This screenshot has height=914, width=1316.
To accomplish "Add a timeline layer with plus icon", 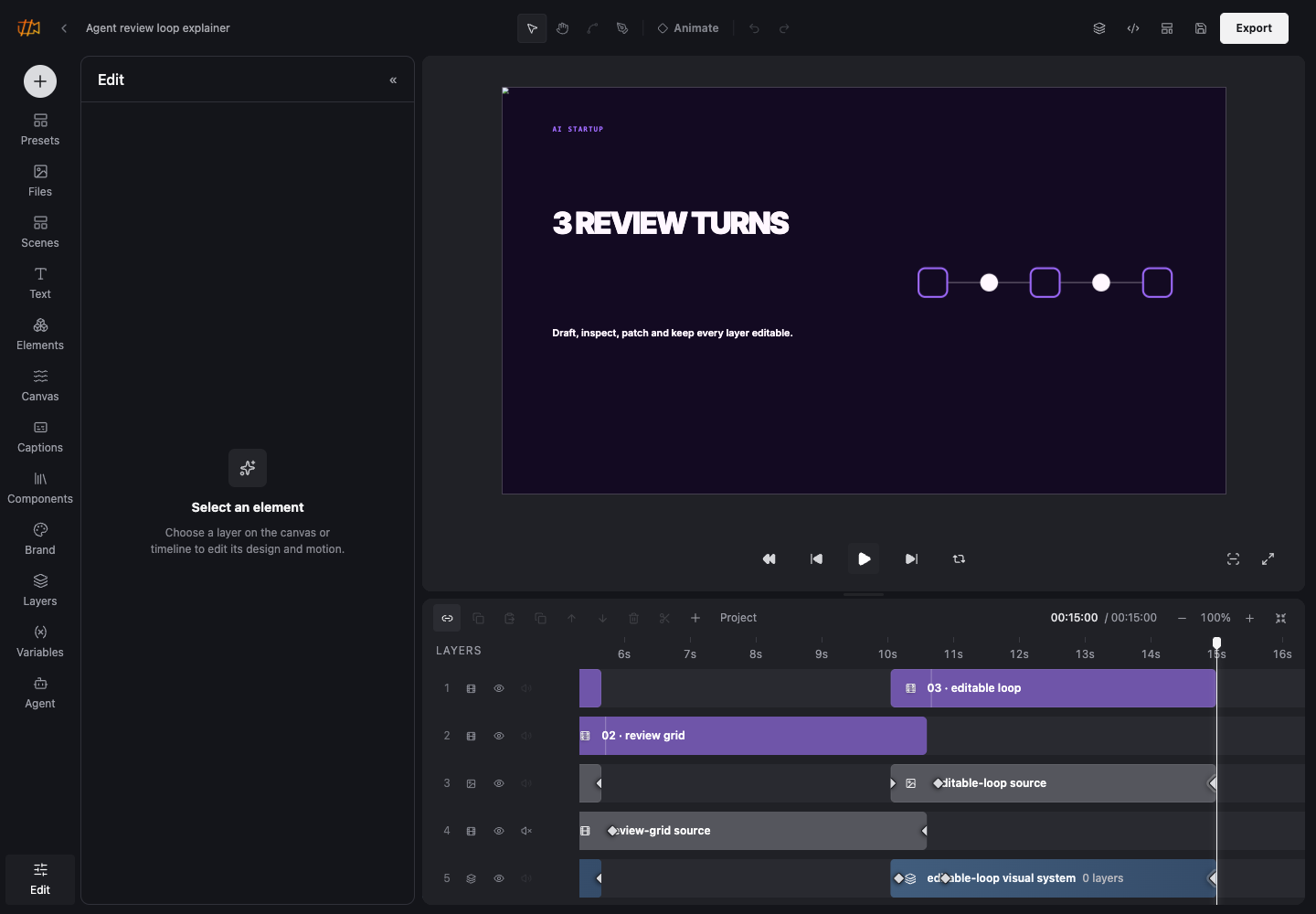I will (x=695, y=619).
